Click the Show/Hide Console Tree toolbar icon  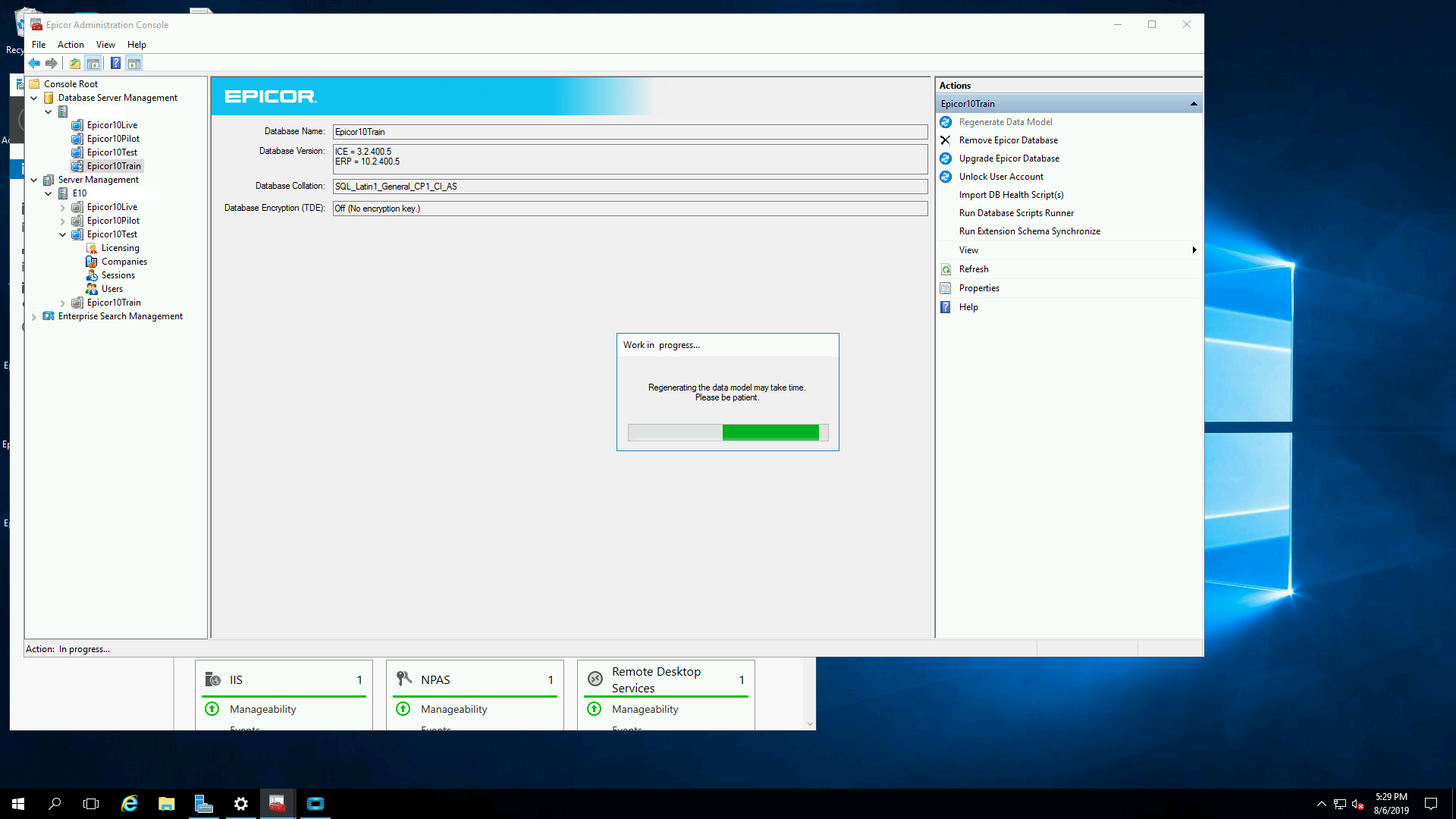pos(93,64)
